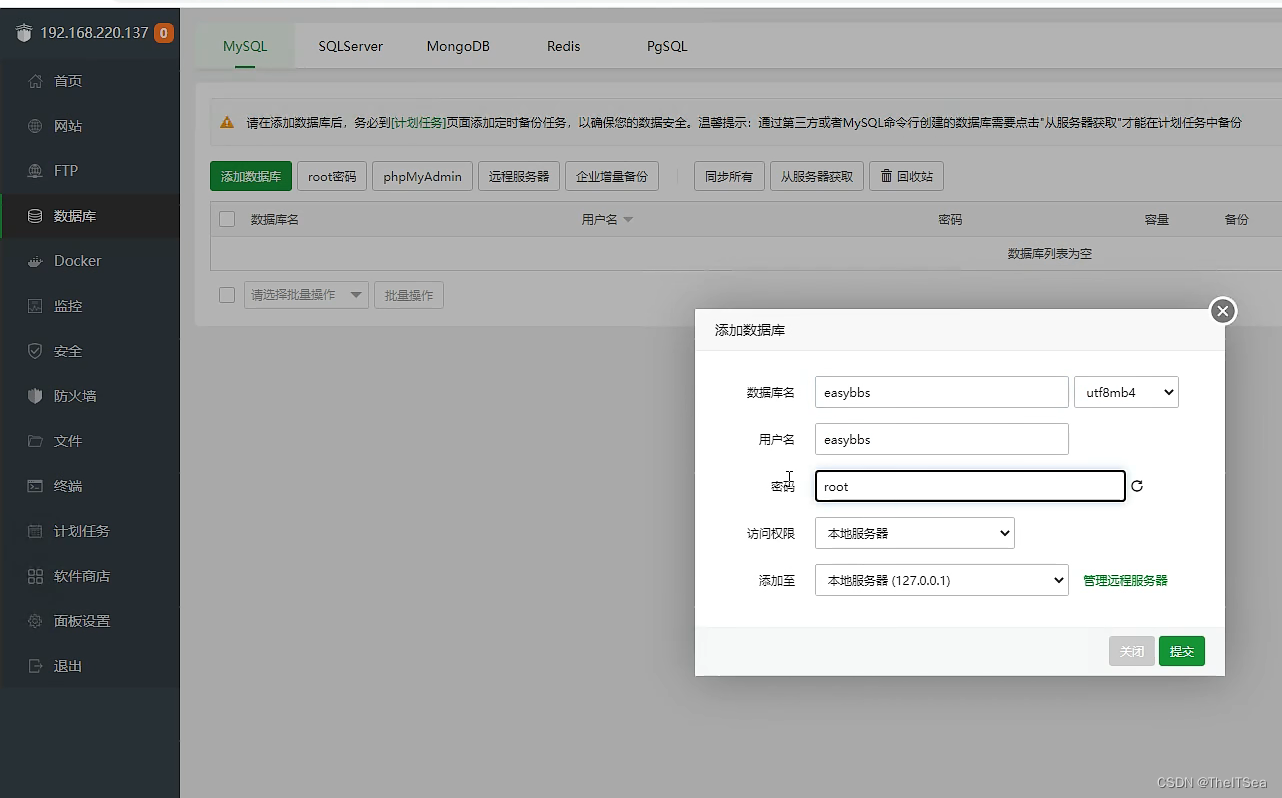Click the 用户名 column filter arrow
1282x798 pixels.
click(x=628, y=220)
